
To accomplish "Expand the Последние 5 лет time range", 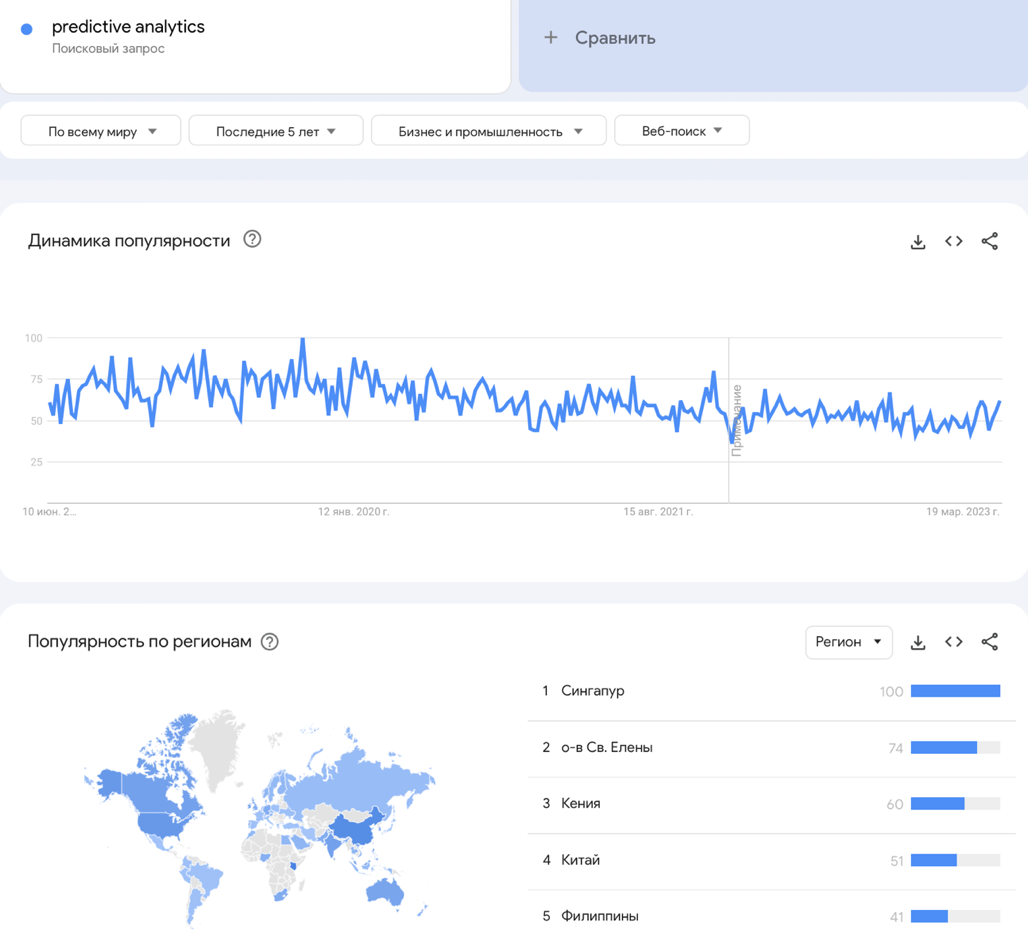I will tap(275, 131).
